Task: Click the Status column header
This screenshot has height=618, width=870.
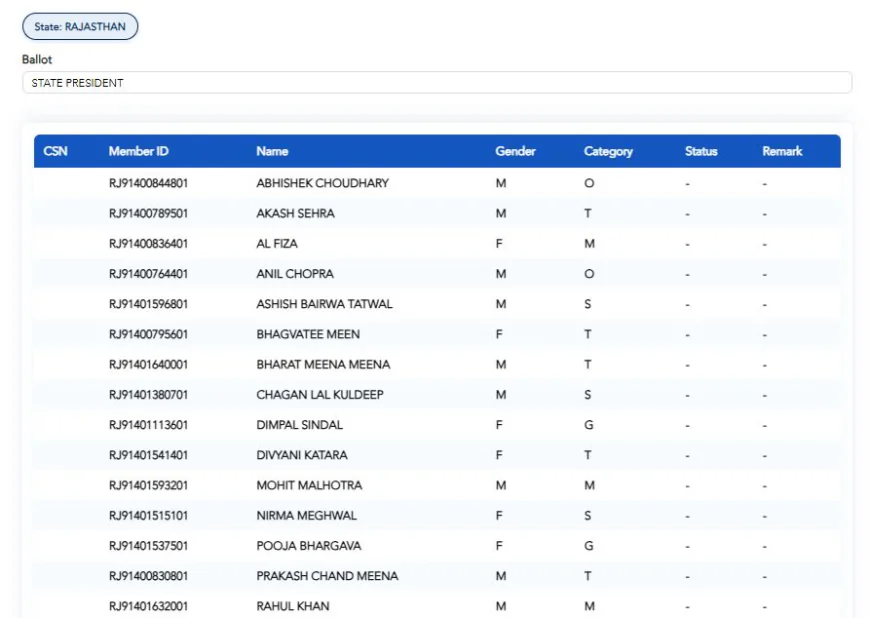Action: point(701,151)
